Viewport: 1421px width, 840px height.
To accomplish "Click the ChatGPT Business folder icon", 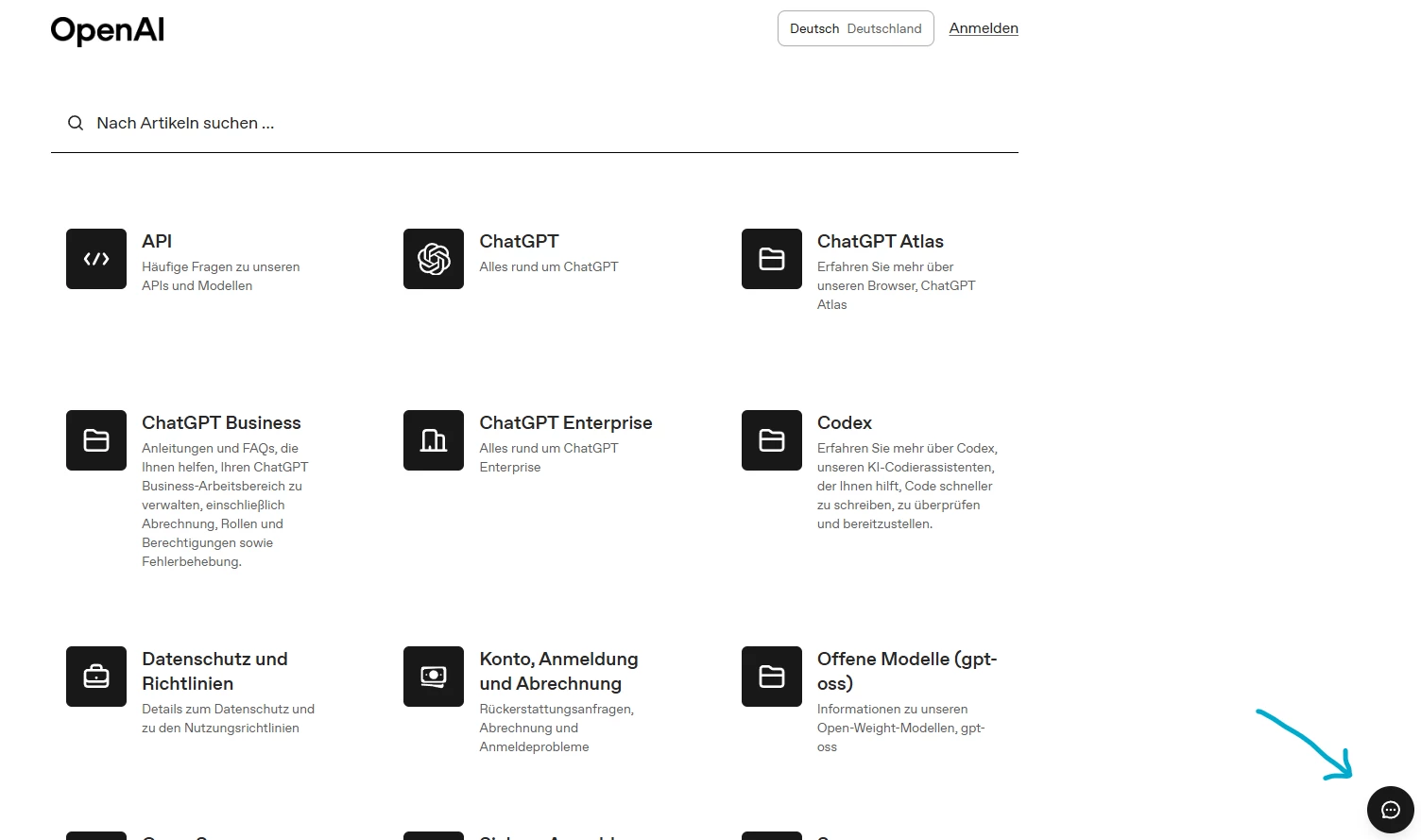I will [96, 440].
